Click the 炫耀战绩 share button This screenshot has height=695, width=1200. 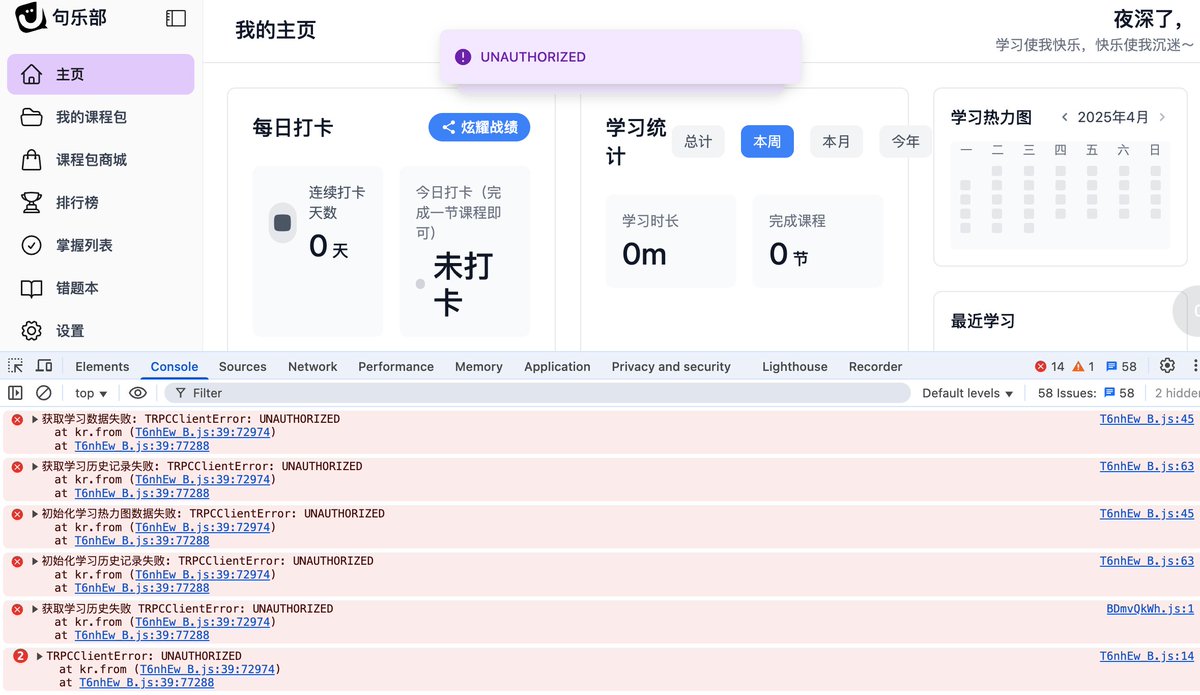tap(479, 127)
